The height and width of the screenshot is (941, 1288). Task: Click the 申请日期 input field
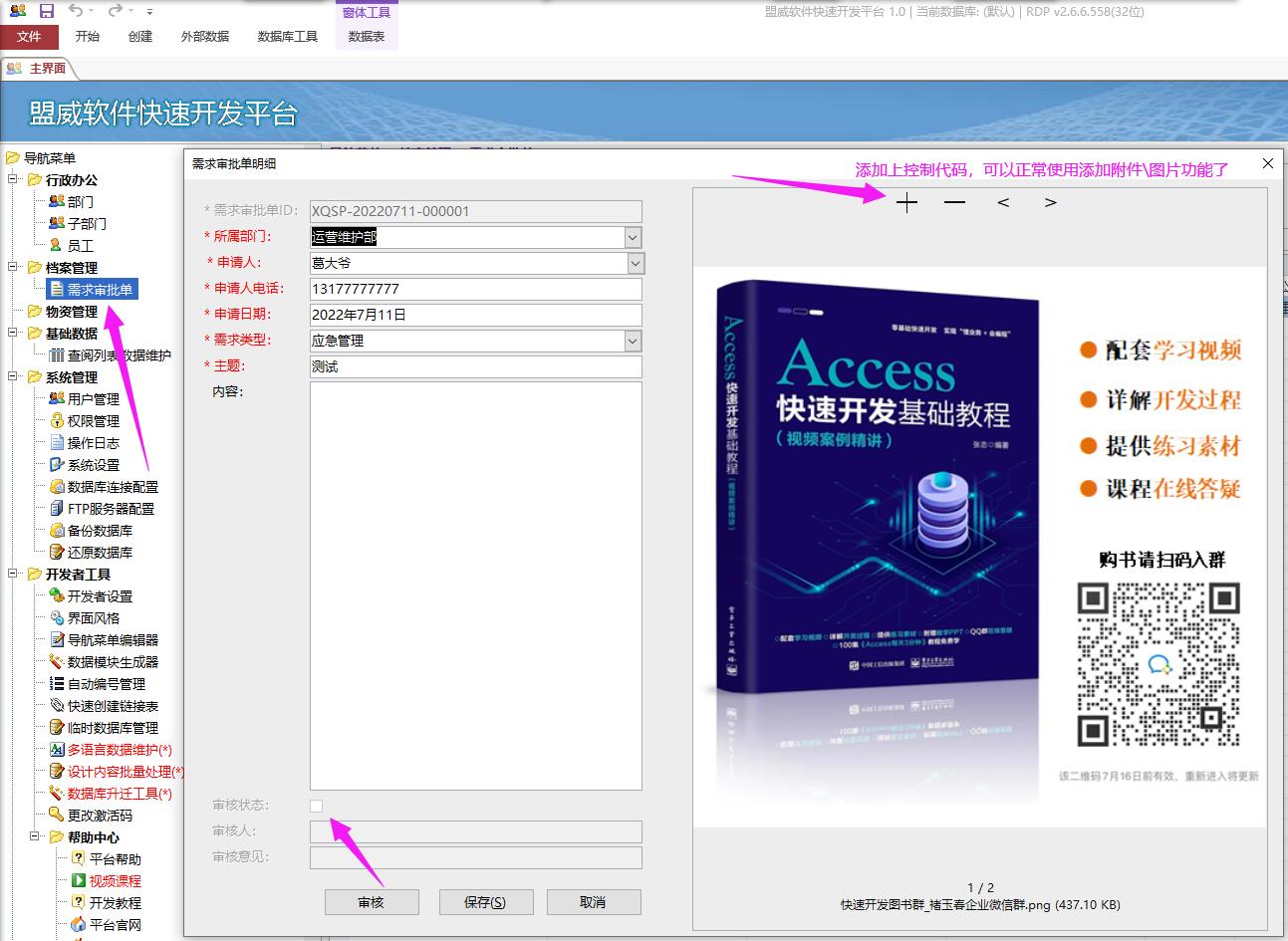(x=476, y=315)
